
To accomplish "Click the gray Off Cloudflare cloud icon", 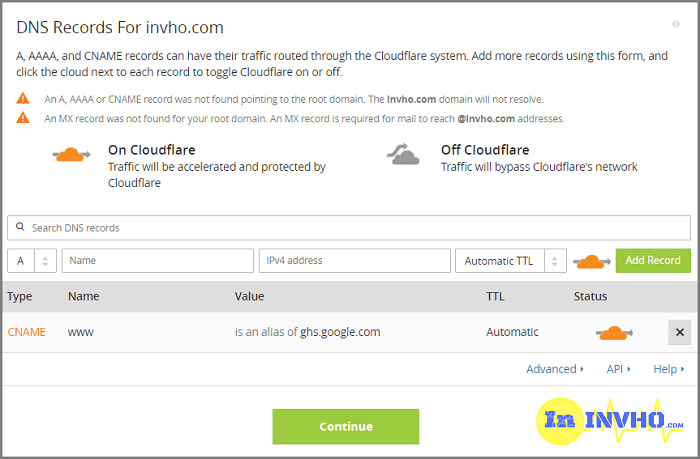I will [404, 155].
